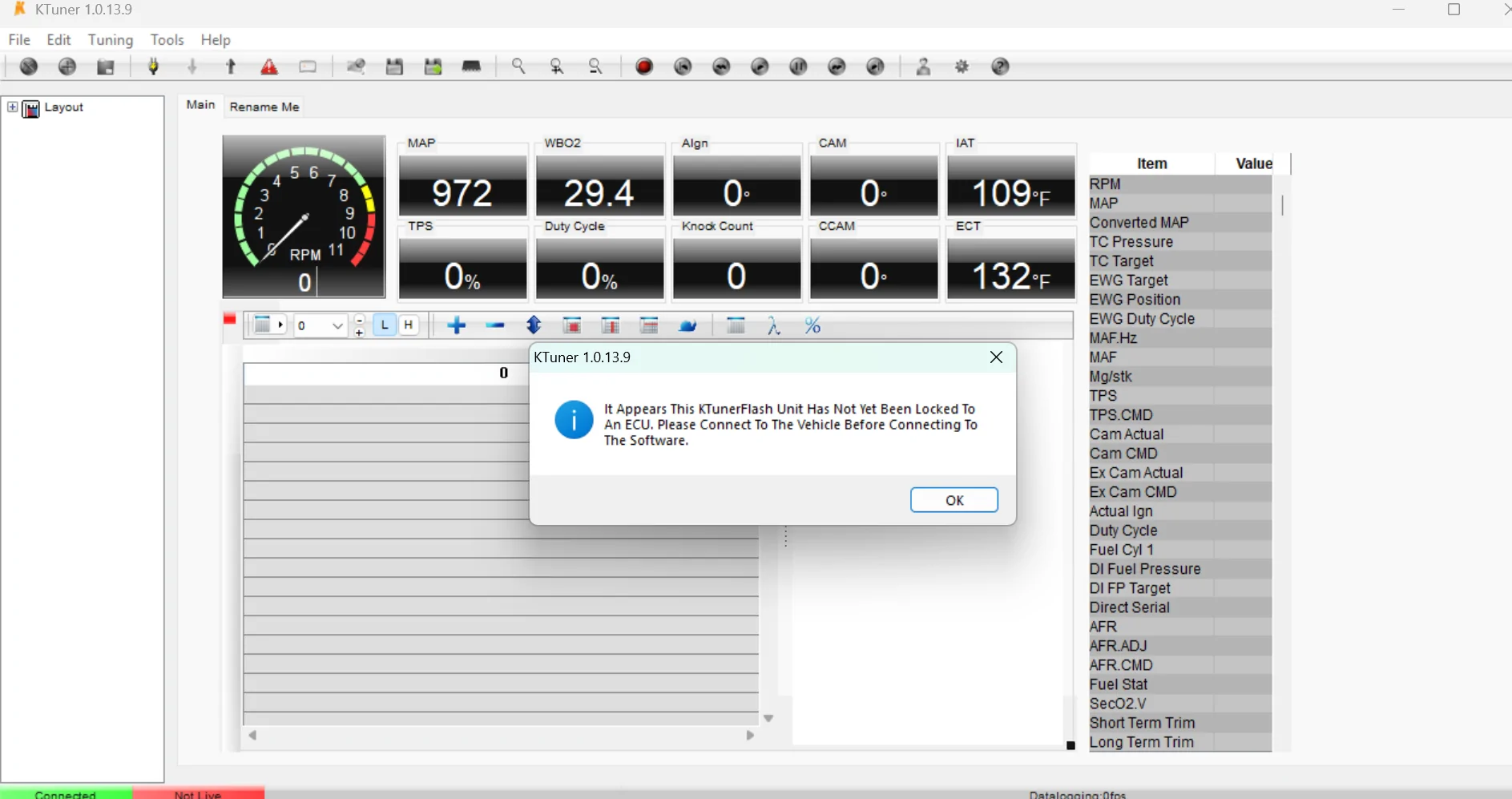Open settings with the gear icon
1512x799 pixels.
click(x=962, y=67)
